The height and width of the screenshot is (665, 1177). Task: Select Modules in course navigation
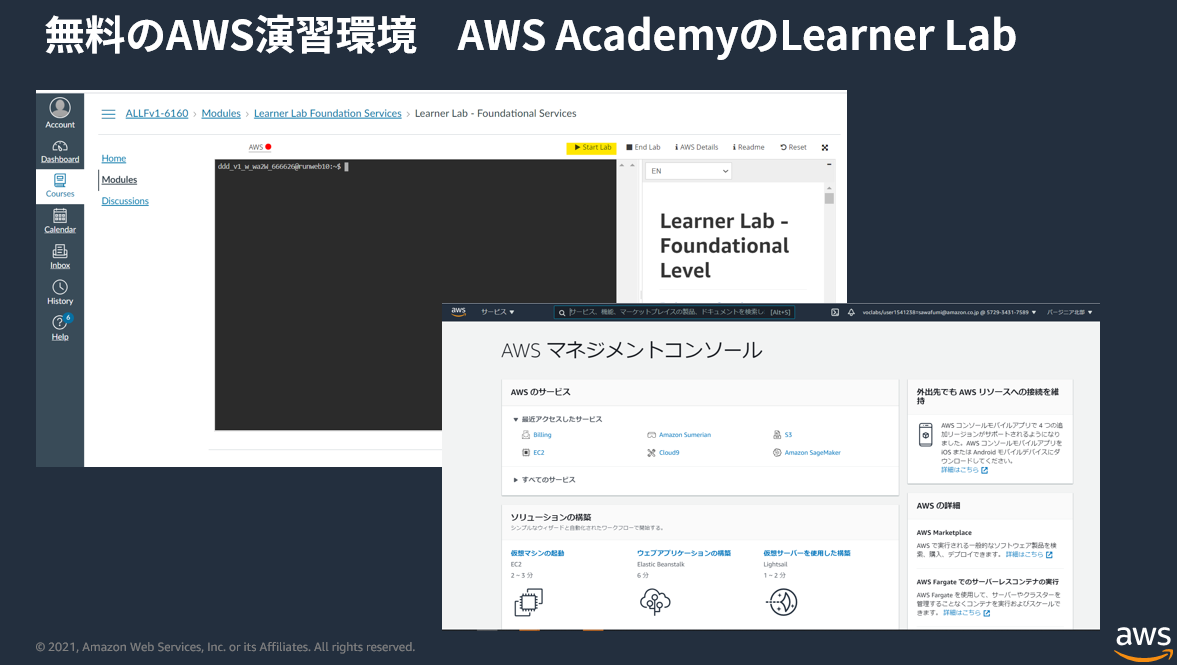pyautogui.click(x=119, y=179)
